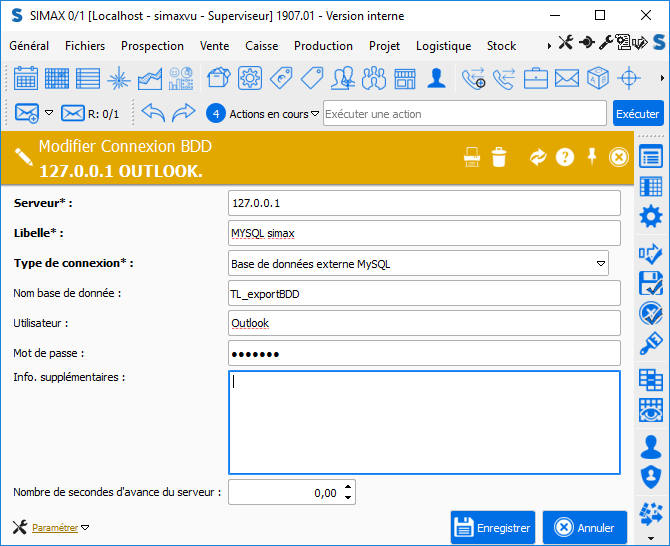Open help question mark icon

pos(565,157)
